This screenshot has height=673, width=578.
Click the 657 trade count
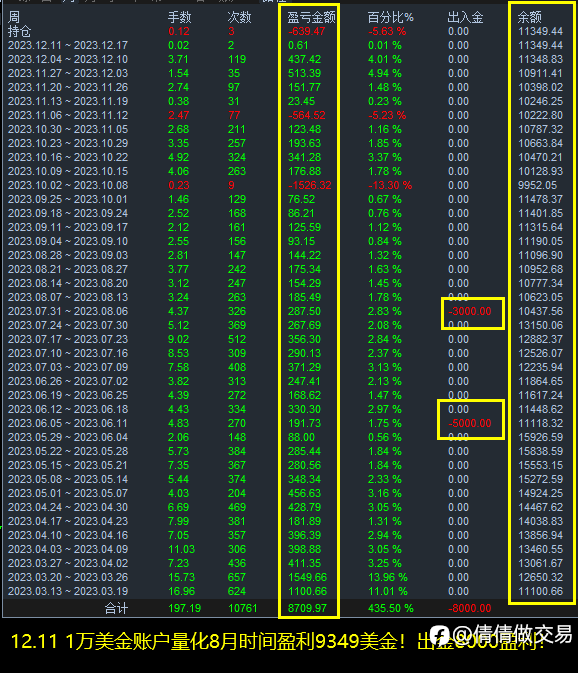coord(237,577)
